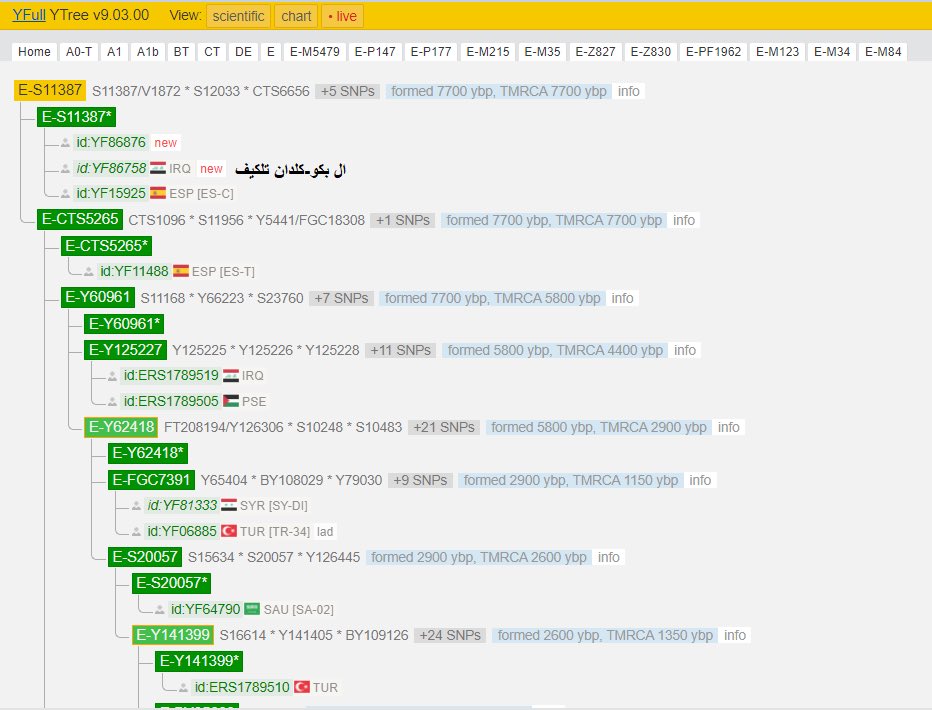Click Saudi flag next to YF64790
932x710 pixels.
click(x=252, y=608)
